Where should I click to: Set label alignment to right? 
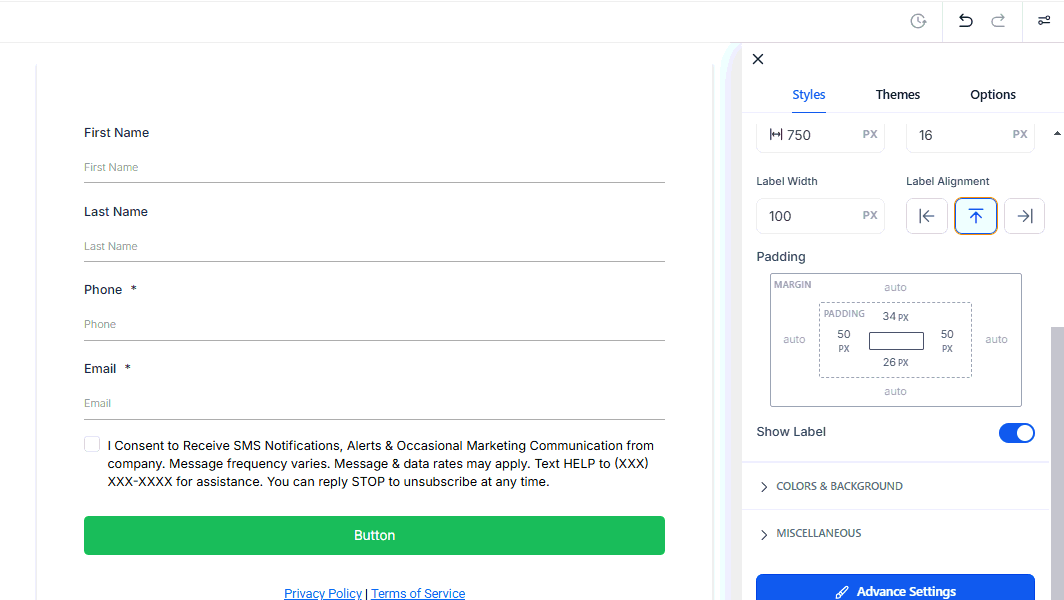(x=1024, y=216)
